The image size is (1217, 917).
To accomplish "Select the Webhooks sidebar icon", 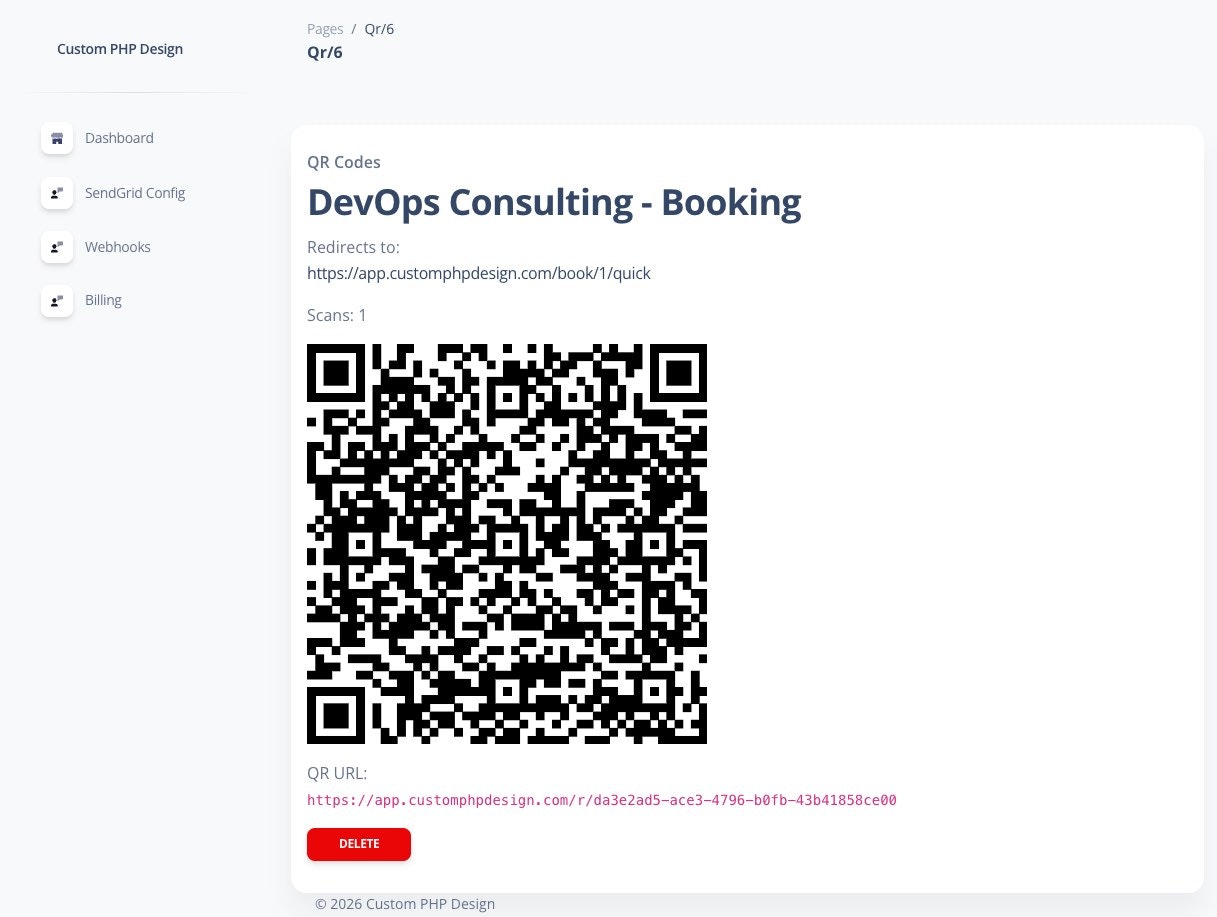I will [x=57, y=247].
